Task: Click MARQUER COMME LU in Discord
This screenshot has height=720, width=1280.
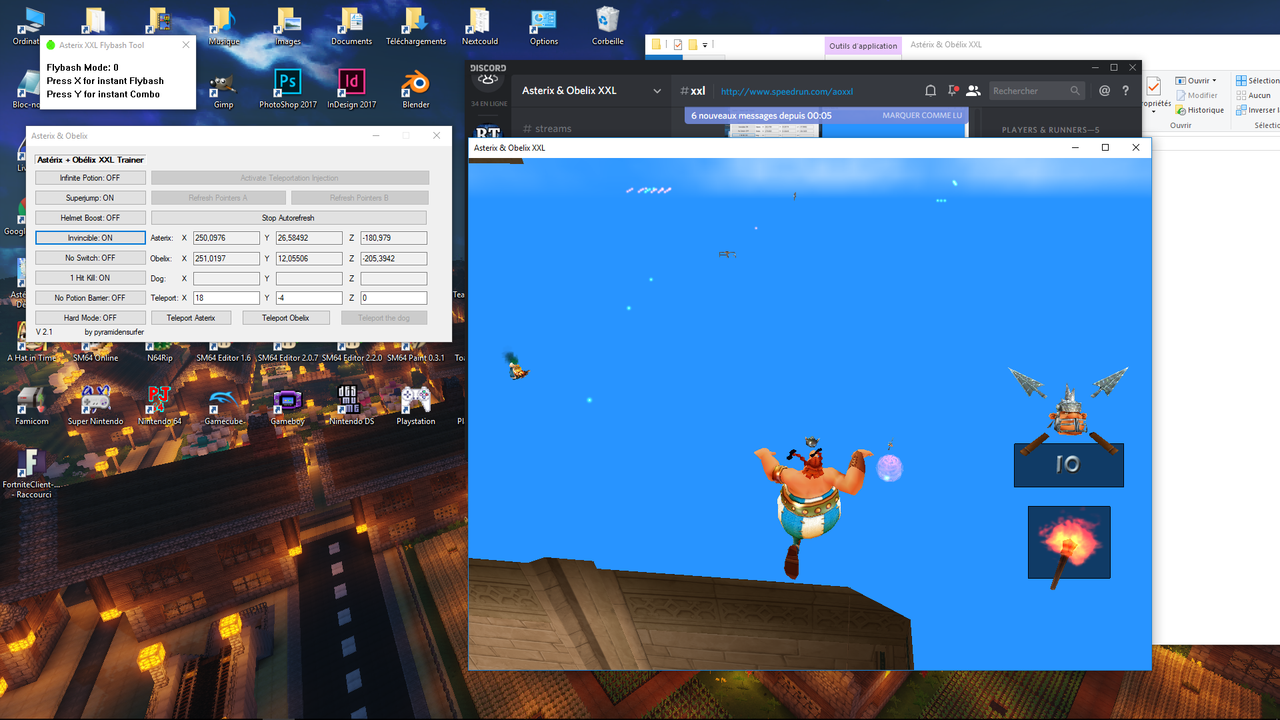Action: (x=922, y=115)
